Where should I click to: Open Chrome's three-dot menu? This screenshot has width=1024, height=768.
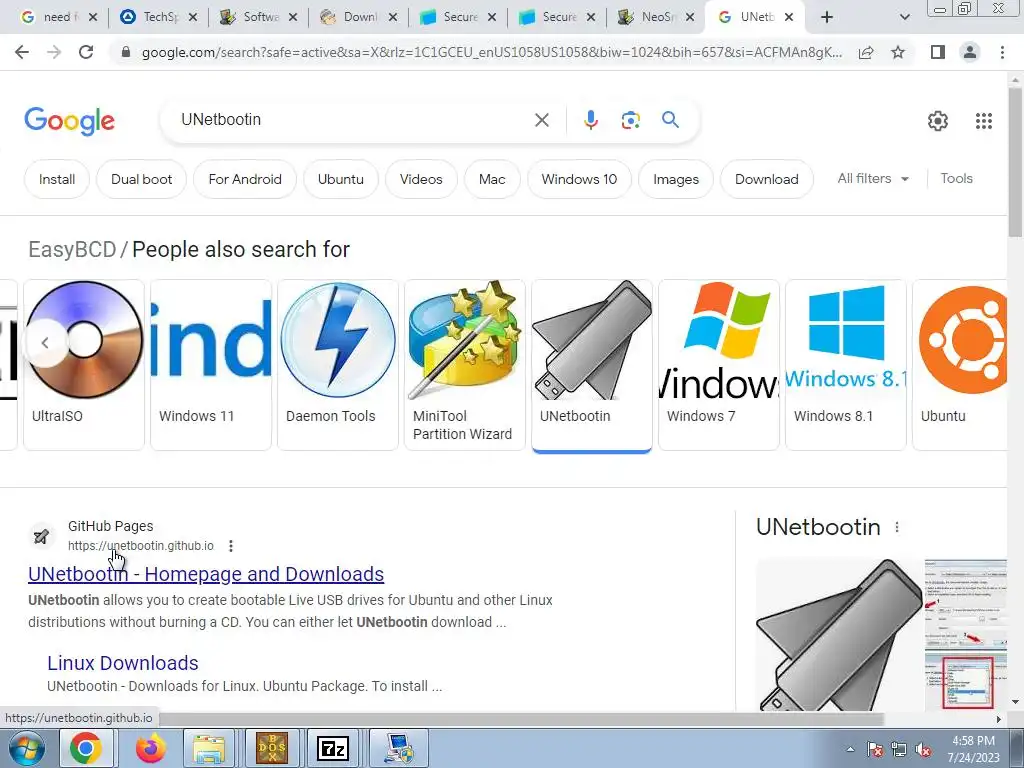coord(1002,52)
